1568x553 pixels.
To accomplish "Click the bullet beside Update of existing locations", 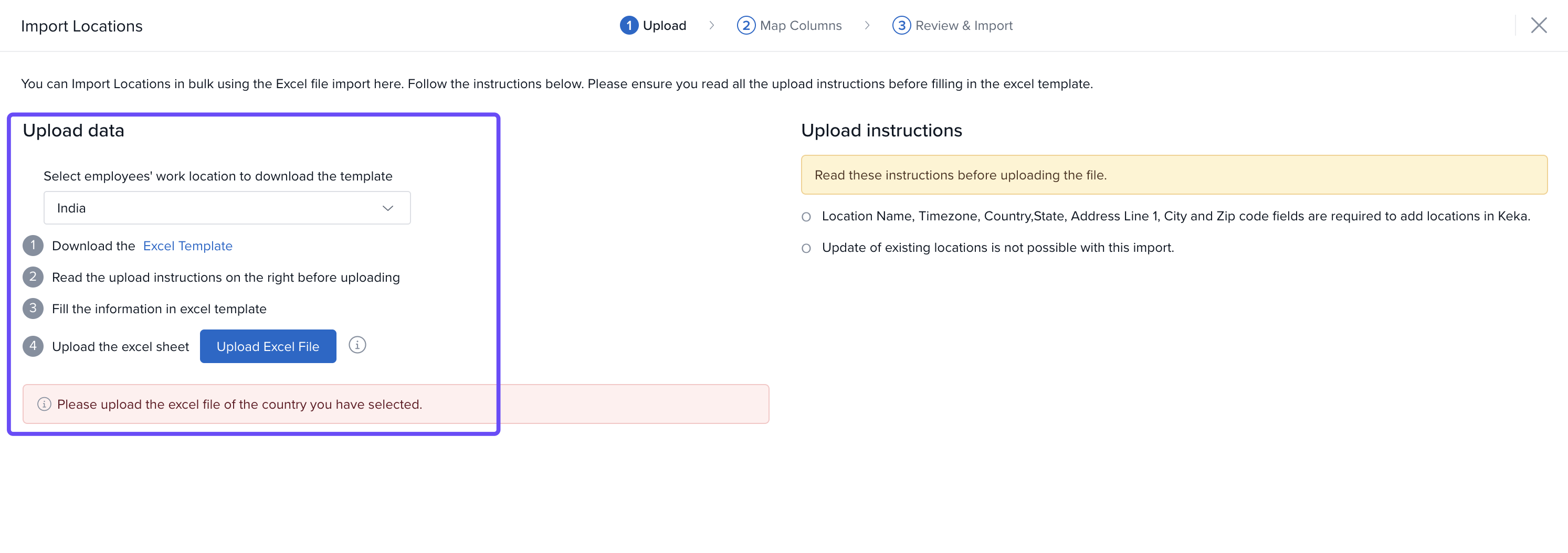I will pos(806,248).
